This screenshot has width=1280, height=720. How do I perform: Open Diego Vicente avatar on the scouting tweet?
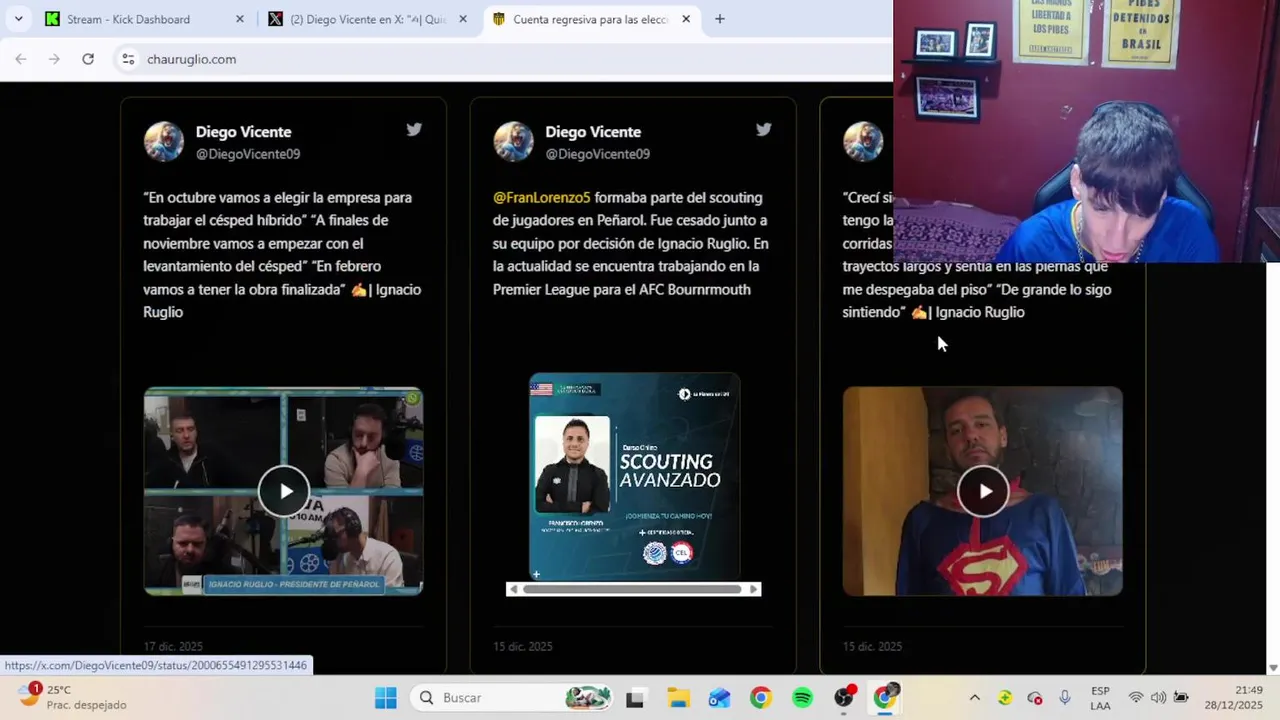pyautogui.click(x=513, y=142)
